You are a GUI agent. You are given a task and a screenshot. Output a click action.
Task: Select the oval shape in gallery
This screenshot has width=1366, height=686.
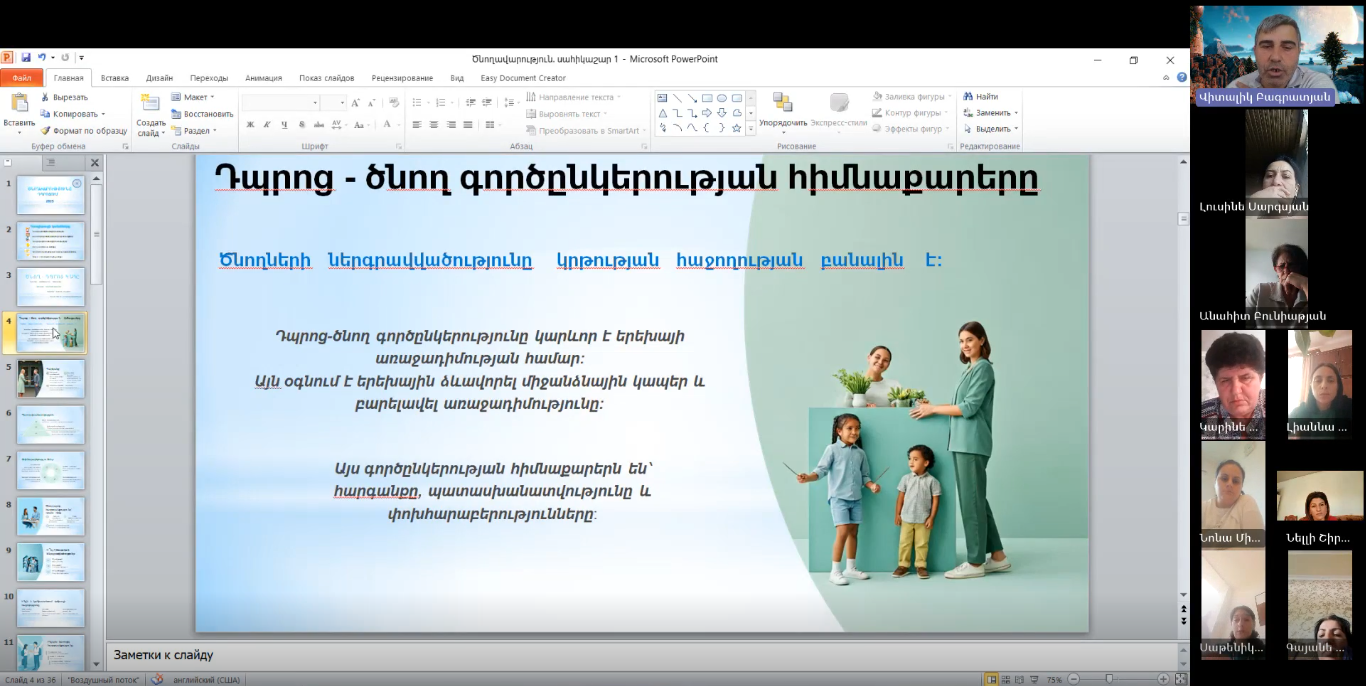722,98
